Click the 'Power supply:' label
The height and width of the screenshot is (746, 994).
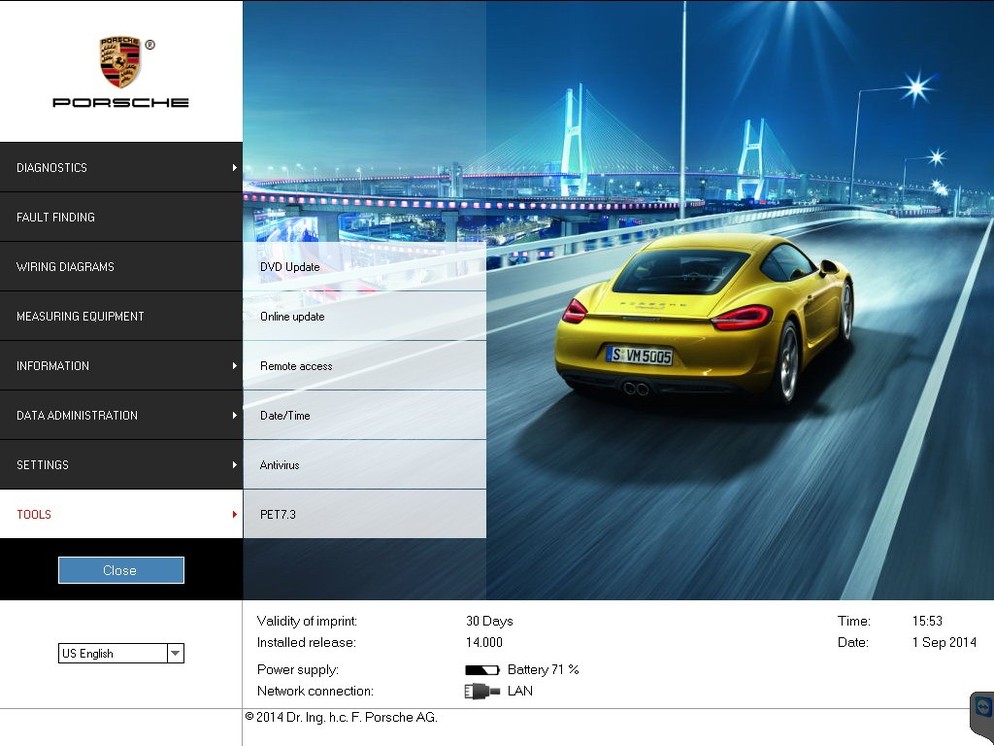298,669
